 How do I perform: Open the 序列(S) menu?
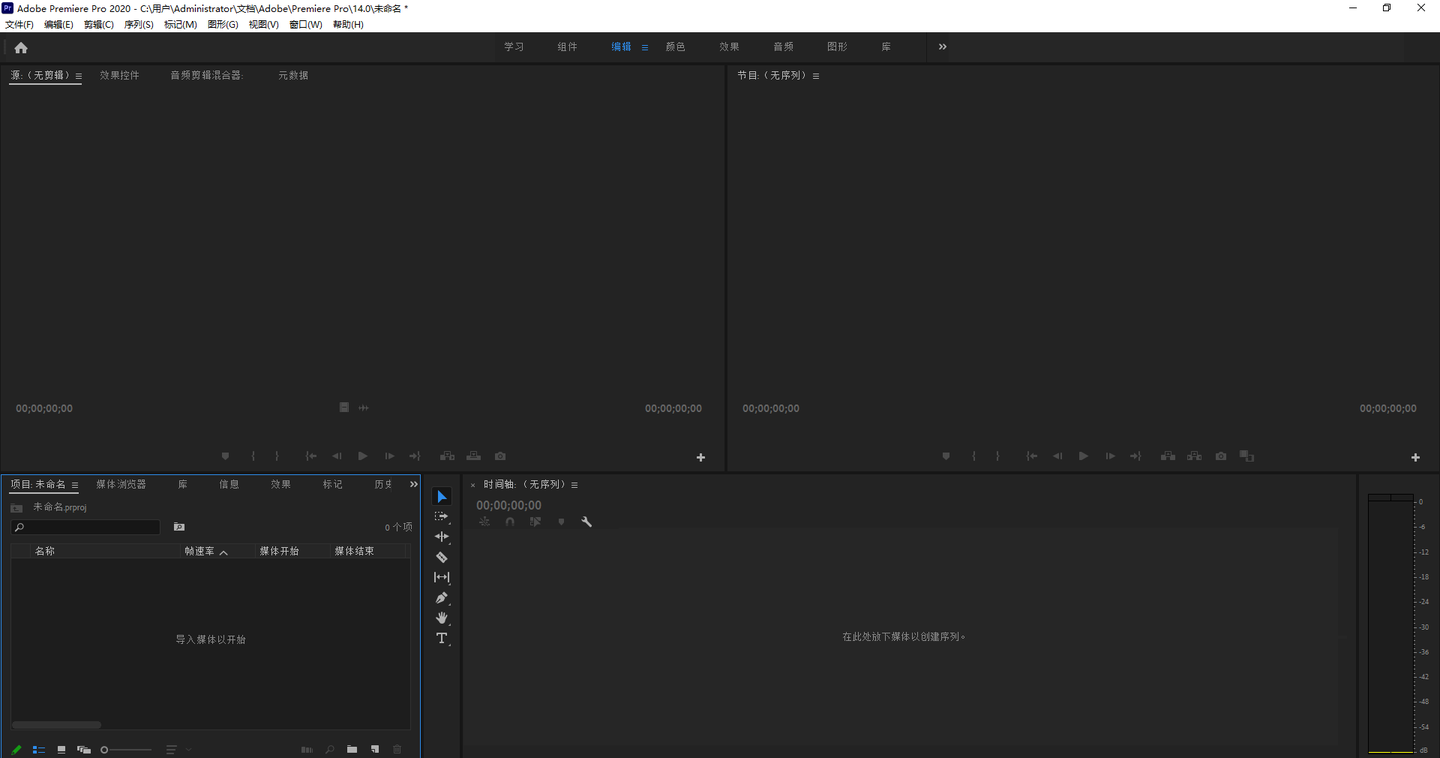click(138, 24)
